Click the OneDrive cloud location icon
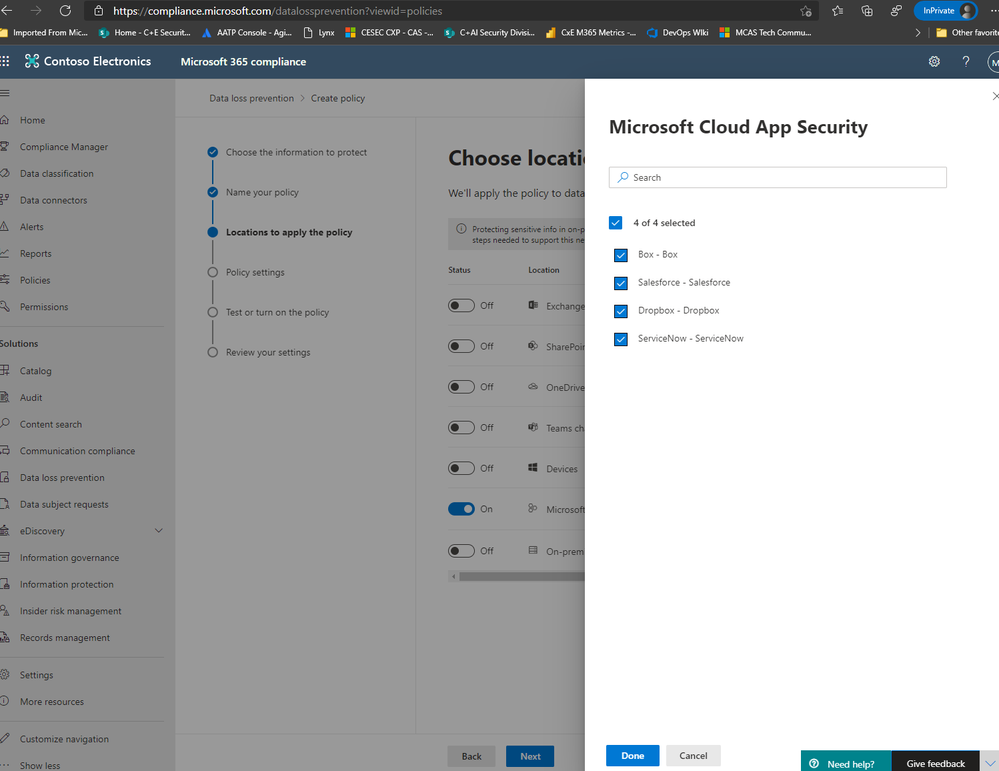 533,387
